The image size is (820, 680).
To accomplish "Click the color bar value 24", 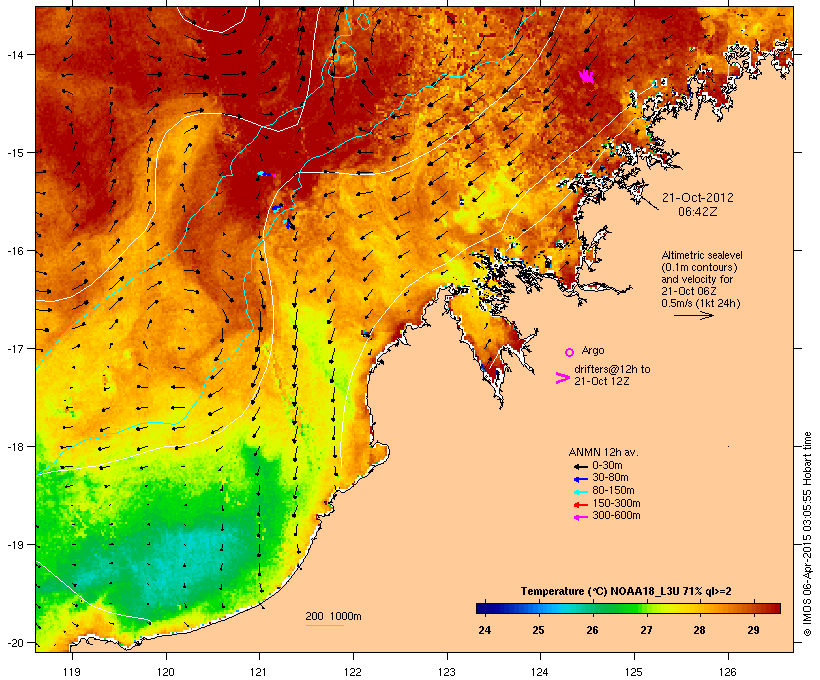I will 485,630.
